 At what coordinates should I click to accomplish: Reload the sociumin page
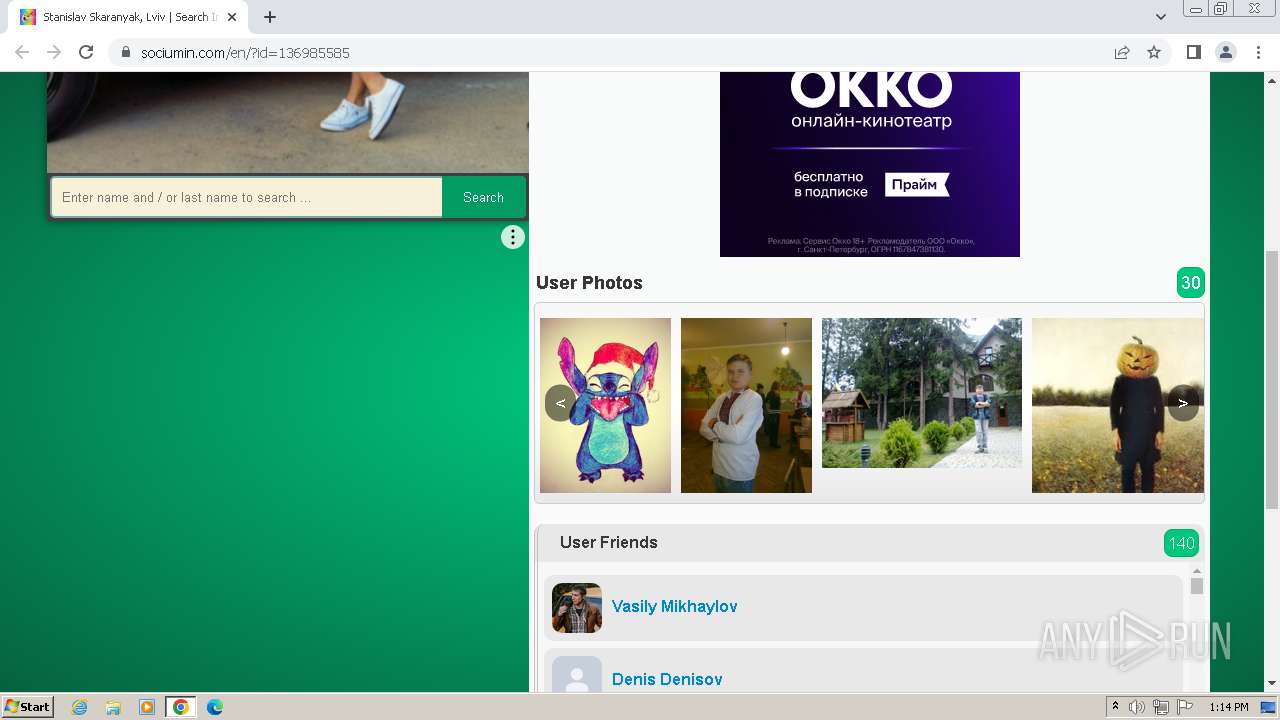point(86,52)
